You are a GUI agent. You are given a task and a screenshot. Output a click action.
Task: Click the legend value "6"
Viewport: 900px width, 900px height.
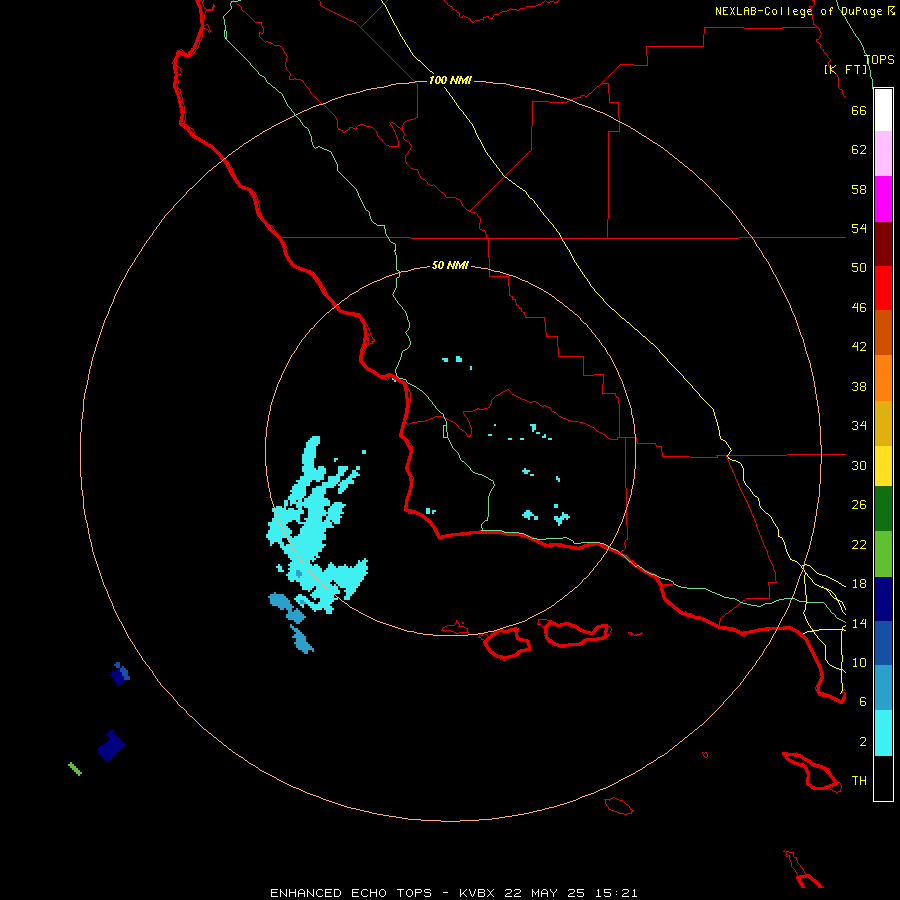863,702
